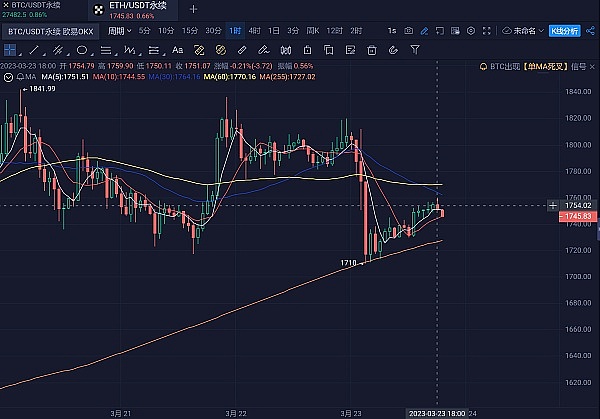
Task: Click the blue pencil drawing icon
Action: point(424,31)
